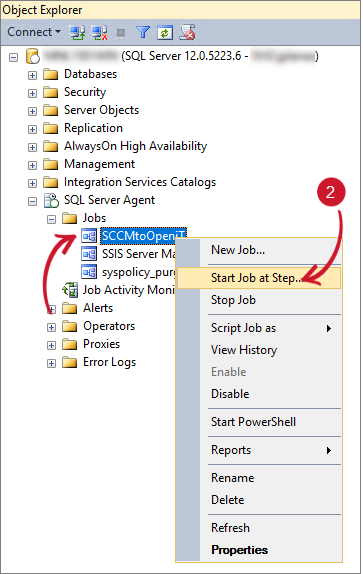
Task: Select the SSIS Server Maintenance job
Action: pyautogui.click(x=138, y=254)
